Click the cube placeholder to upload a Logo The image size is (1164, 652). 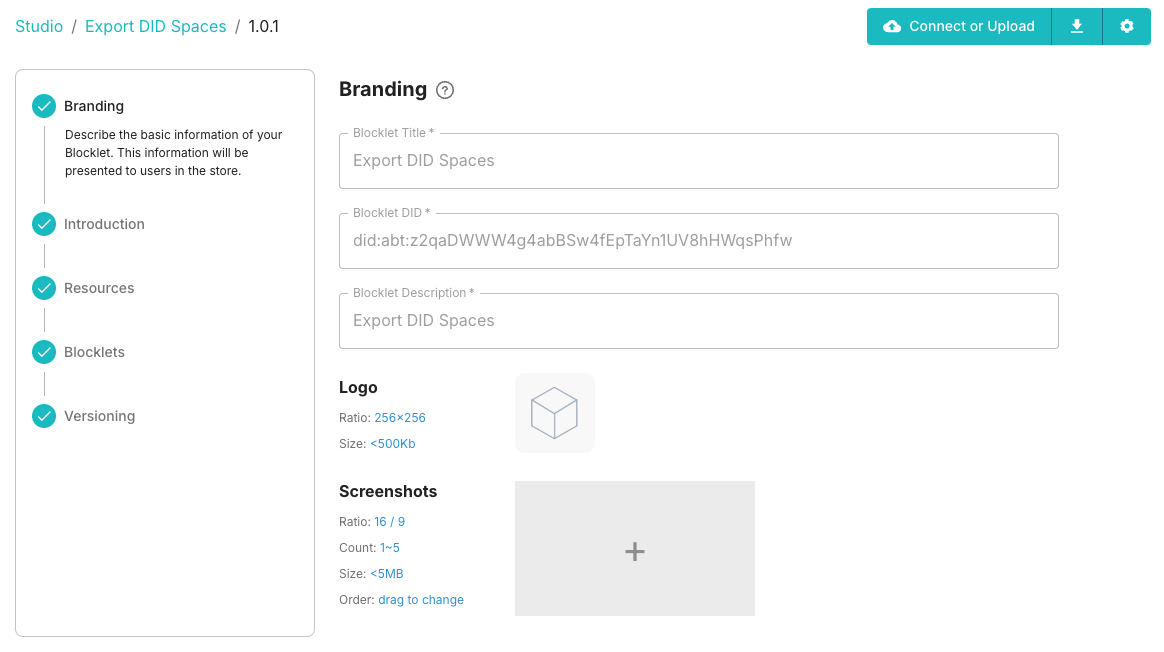(555, 412)
